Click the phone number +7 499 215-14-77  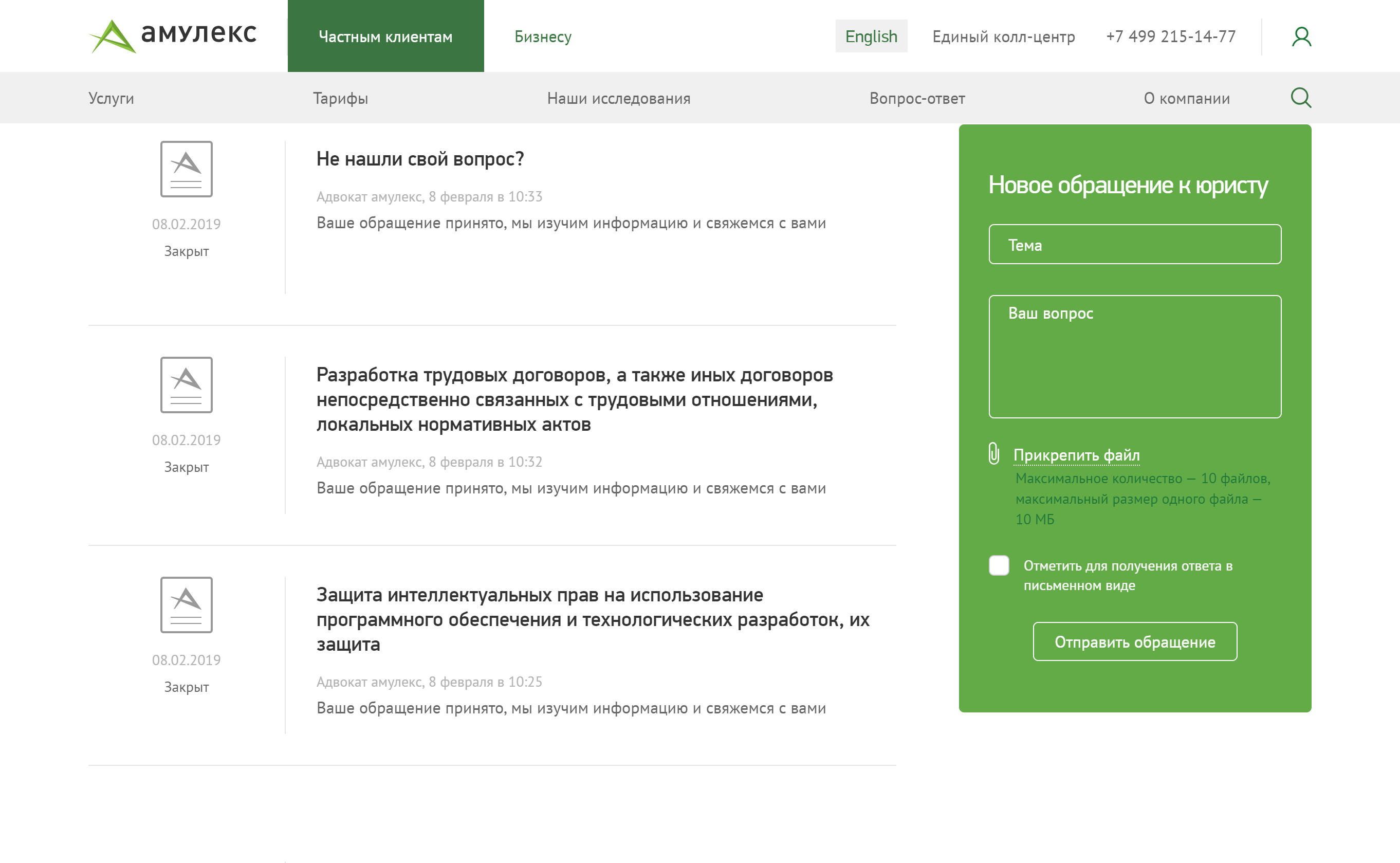[x=1171, y=36]
